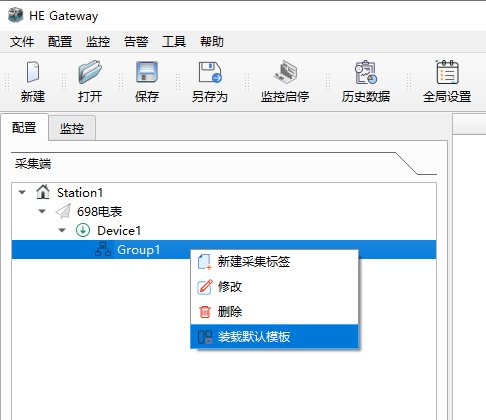Click the HE Gateway window title
The width and height of the screenshot is (486, 420).
pyautogui.click(x=64, y=16)
